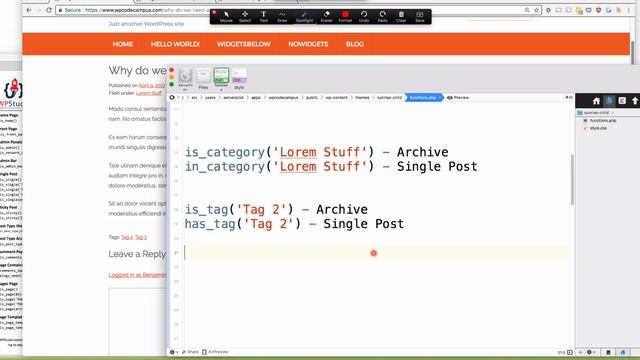Activate the Draw annotation tool
The image size is (640, 360).
tap(282, 17)
